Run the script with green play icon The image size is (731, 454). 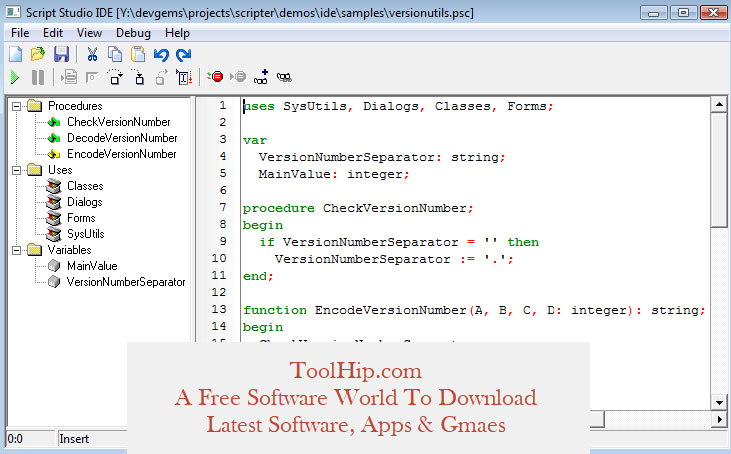click(x=15, y=77)
